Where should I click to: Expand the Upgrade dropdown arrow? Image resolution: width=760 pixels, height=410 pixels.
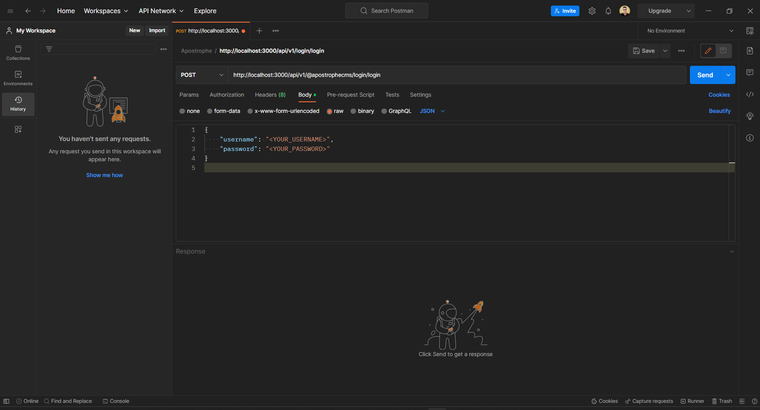tap(688, 11)
